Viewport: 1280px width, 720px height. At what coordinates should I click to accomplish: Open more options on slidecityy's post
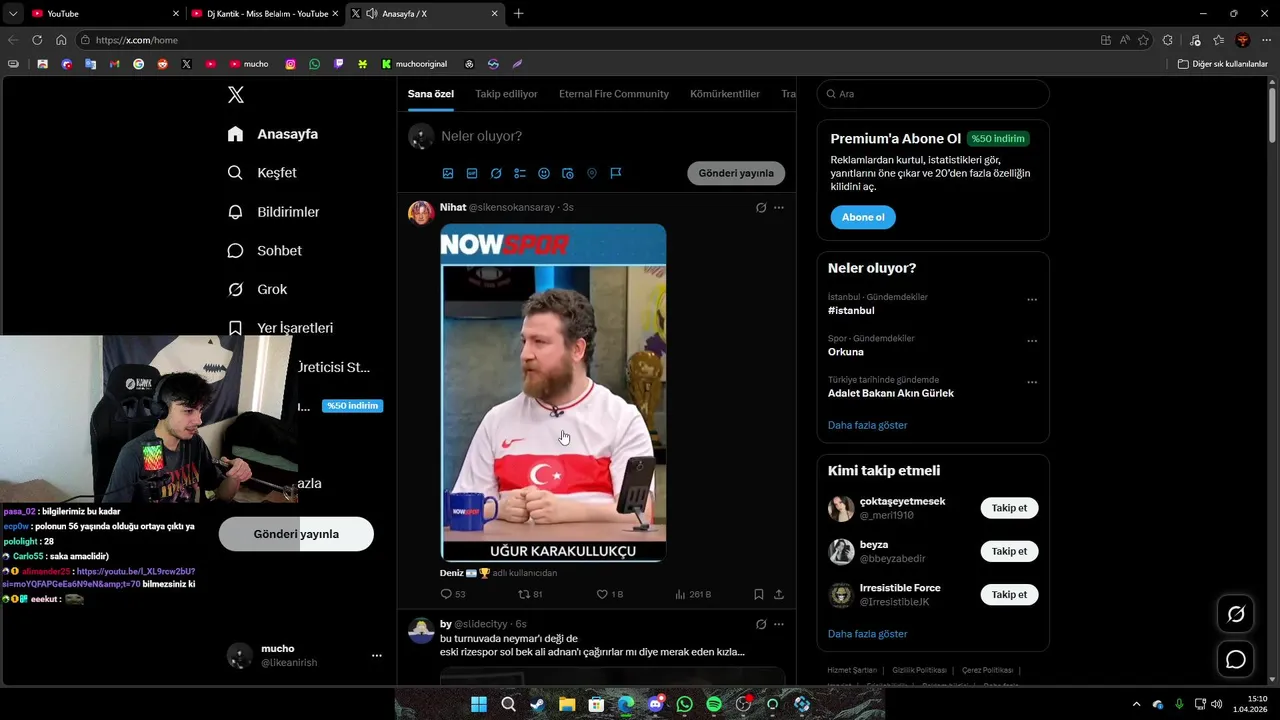[x=779, y=624]
